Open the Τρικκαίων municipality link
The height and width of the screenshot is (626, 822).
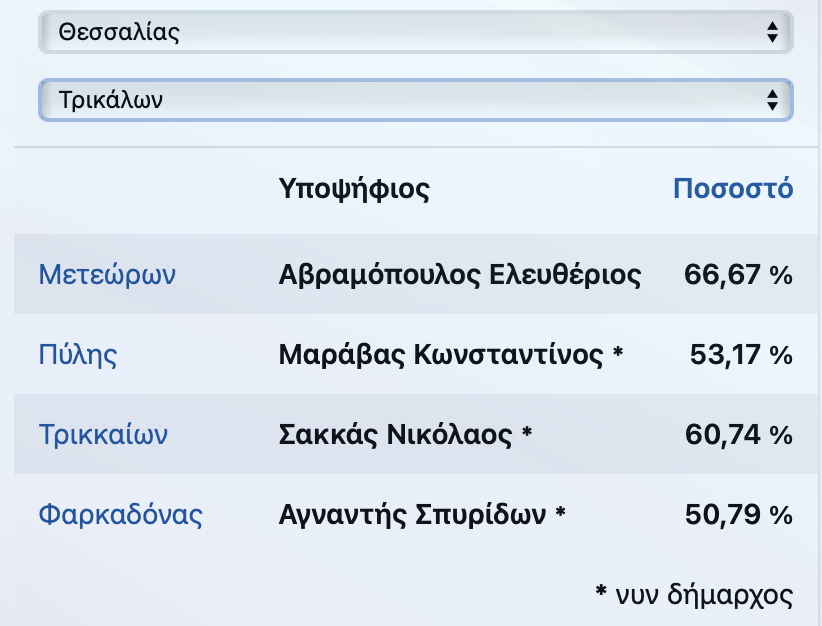tap(103, 434)
